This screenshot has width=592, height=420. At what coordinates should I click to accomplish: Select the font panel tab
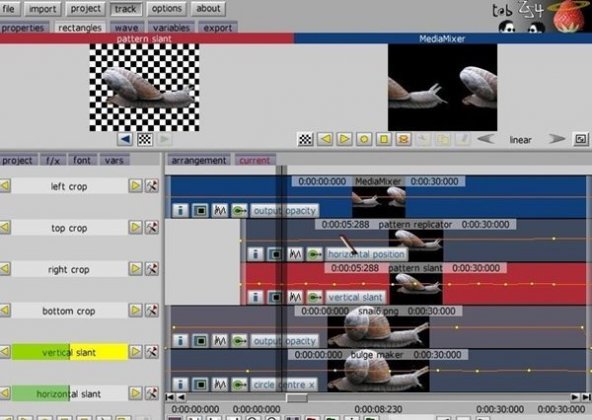pyautogui.click(x=82, y=160)
